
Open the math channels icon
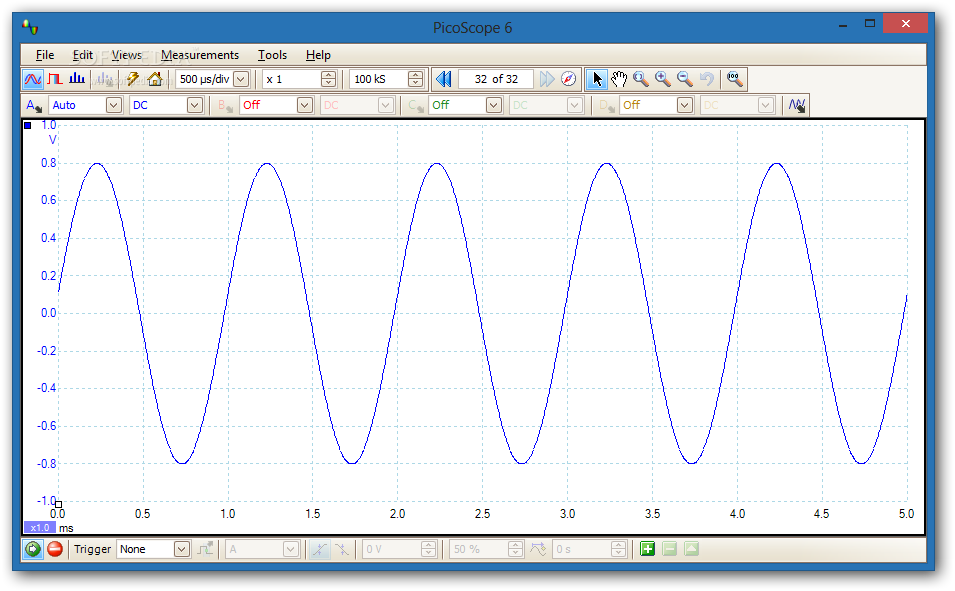point(797,105)
